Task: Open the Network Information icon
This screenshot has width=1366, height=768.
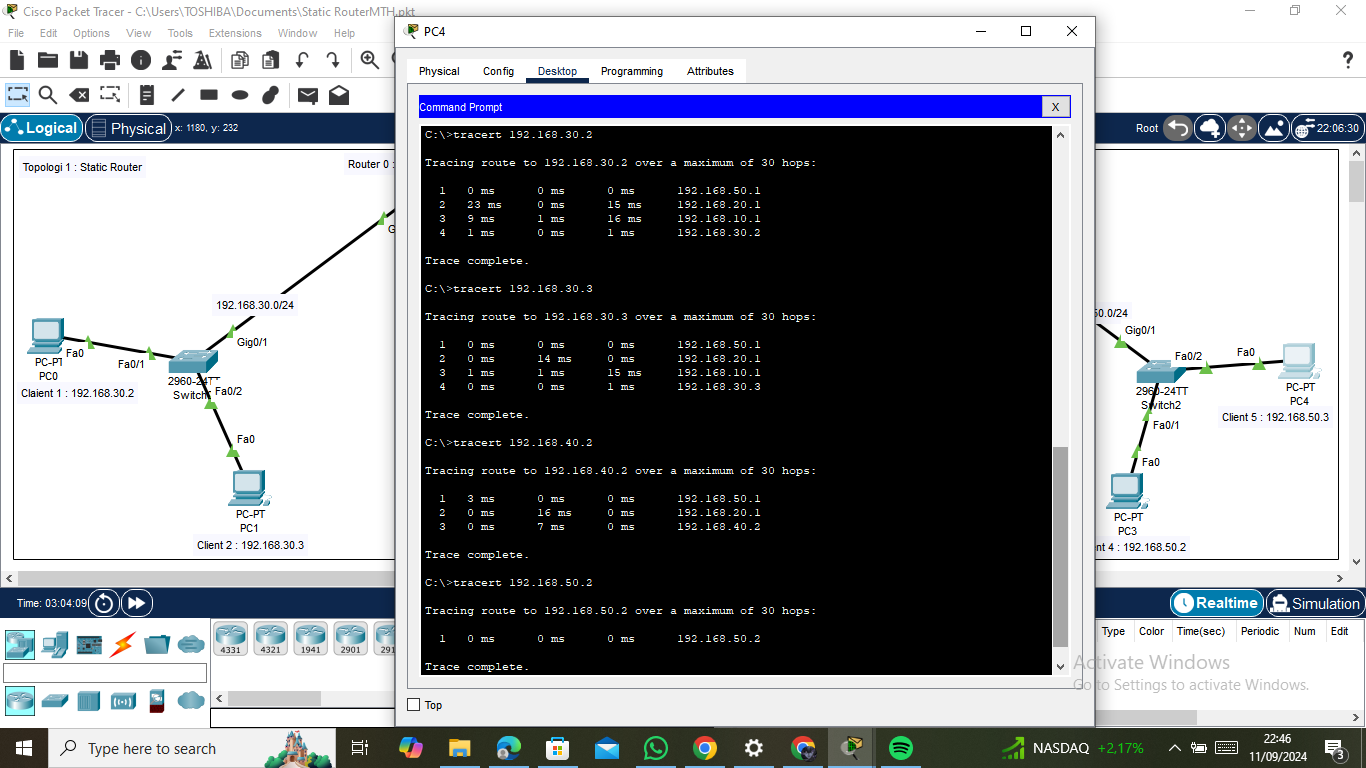Action: click(x=141, y=60)
